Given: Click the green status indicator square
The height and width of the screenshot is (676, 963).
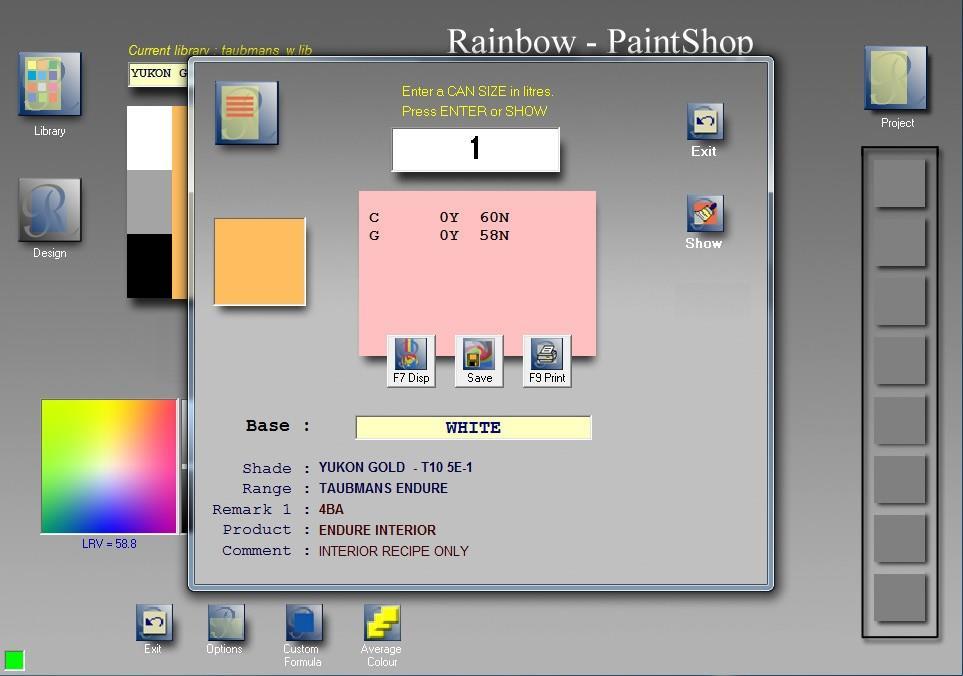Looking at the screenshot, I should click(x=14, y=660).
